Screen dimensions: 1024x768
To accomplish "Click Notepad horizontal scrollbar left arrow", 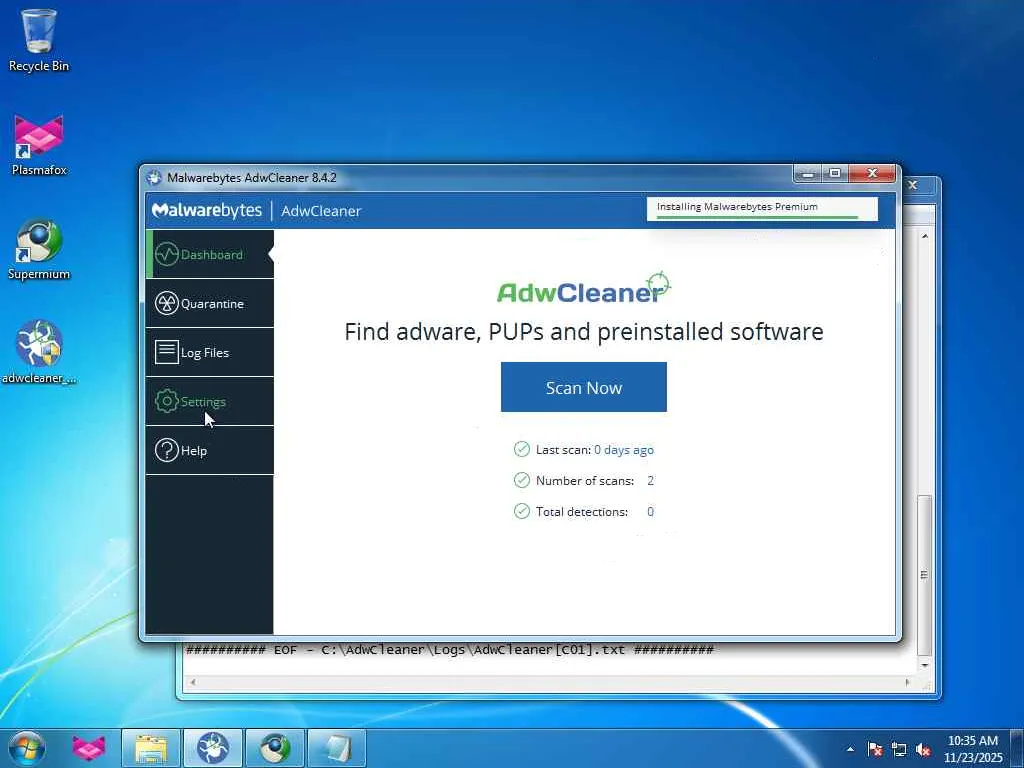I will 192,682.
